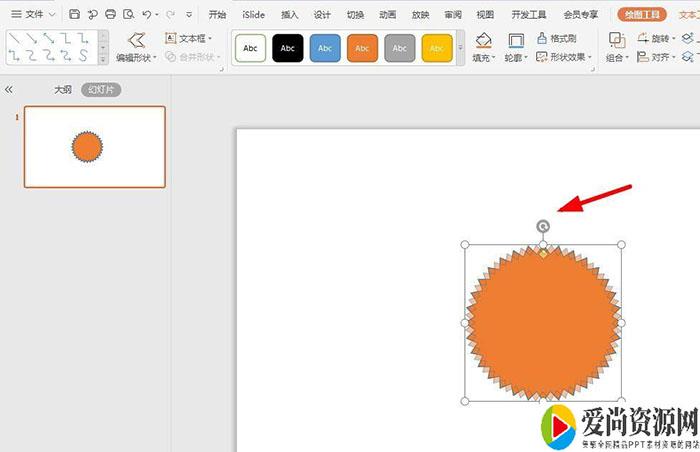Collapse the slide panel with double-chevron
This screenshot has width=700, height=452.
click(9, 89)
